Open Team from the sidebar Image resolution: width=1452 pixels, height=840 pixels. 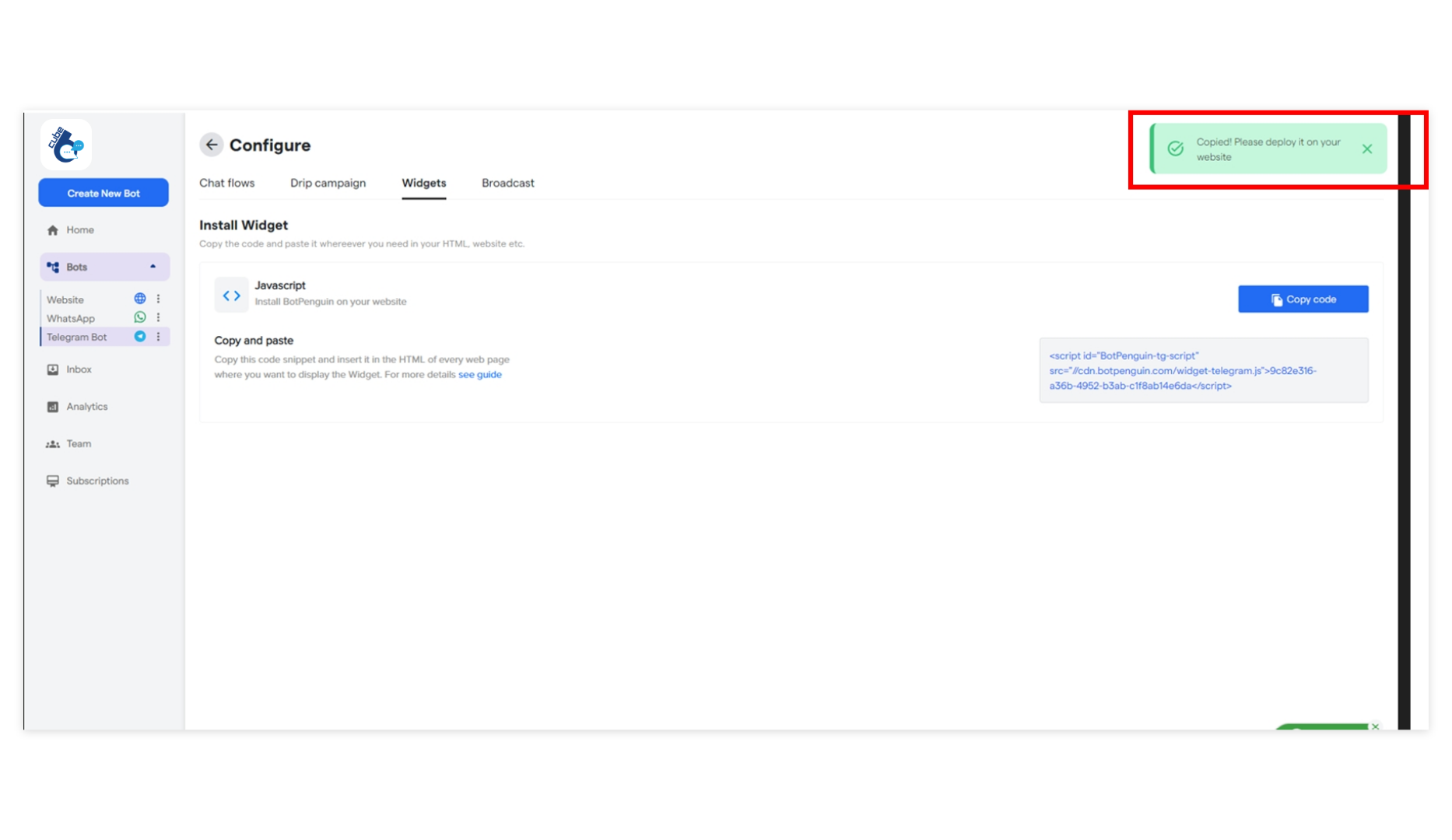coord(104,444)
